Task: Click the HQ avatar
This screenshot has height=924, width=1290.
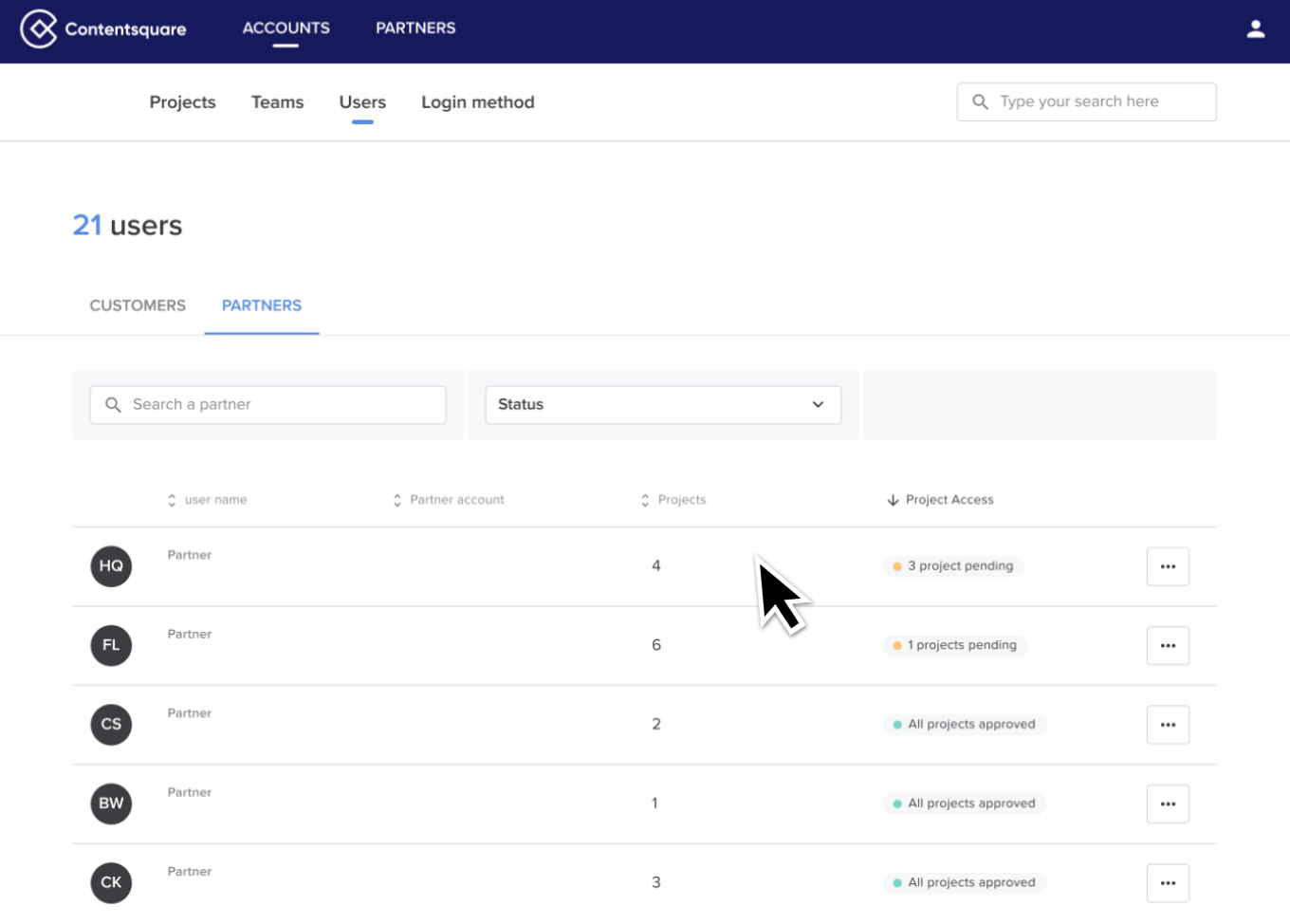Action: (x=111, y=566)
